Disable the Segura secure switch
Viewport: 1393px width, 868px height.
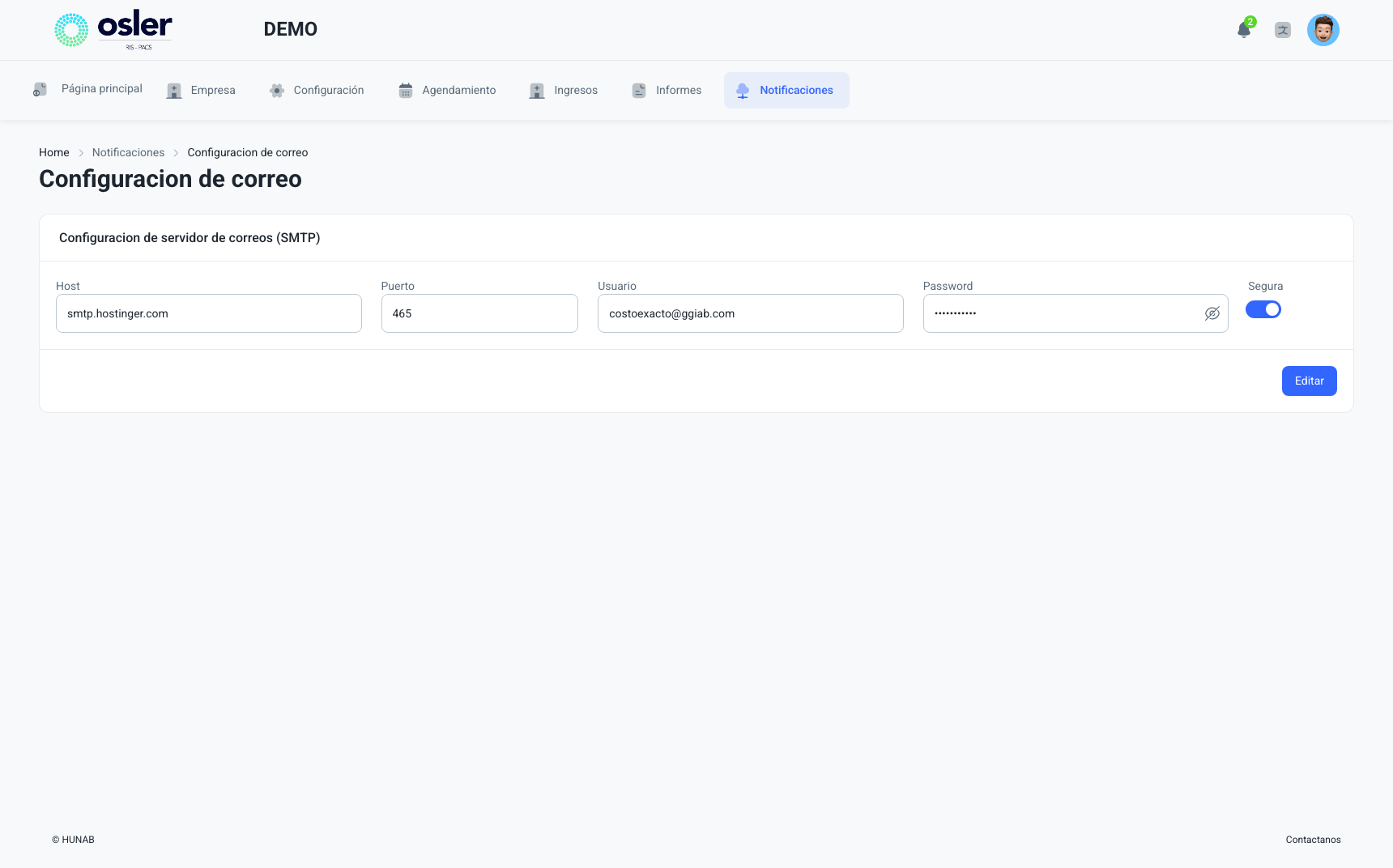(x=1263, y=309)
